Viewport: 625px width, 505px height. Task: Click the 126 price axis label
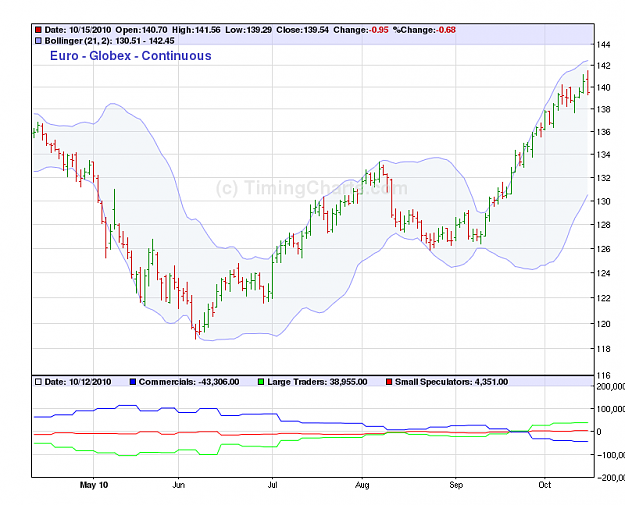point(603,249)
